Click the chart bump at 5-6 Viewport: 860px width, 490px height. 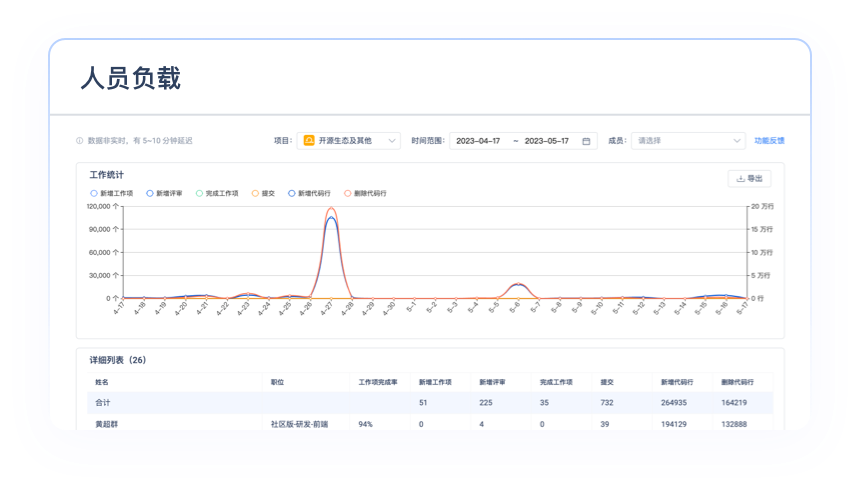click(x=518, y=284)
